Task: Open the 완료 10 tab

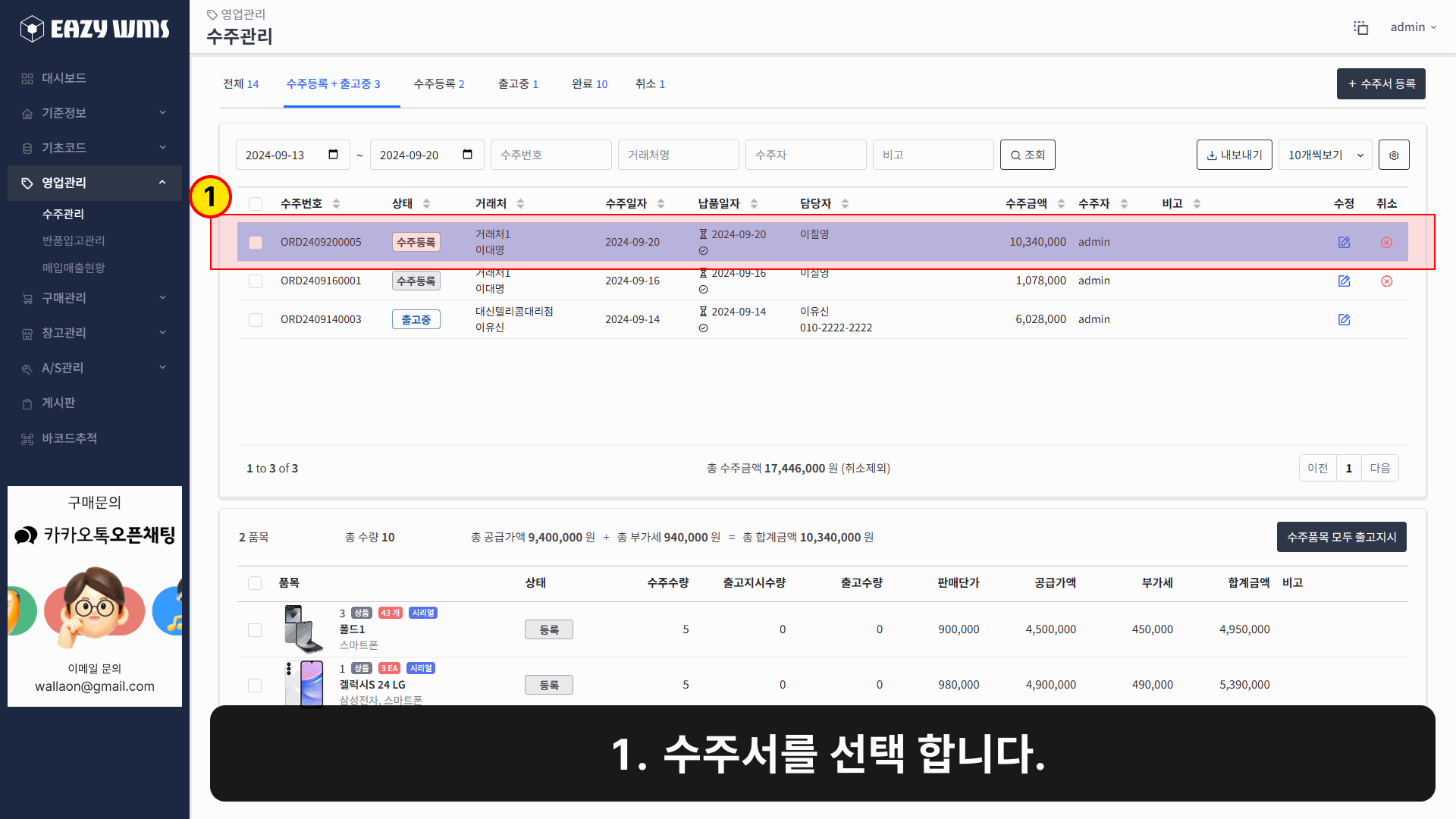Action: pyautogui.click(x=589, y=83)
